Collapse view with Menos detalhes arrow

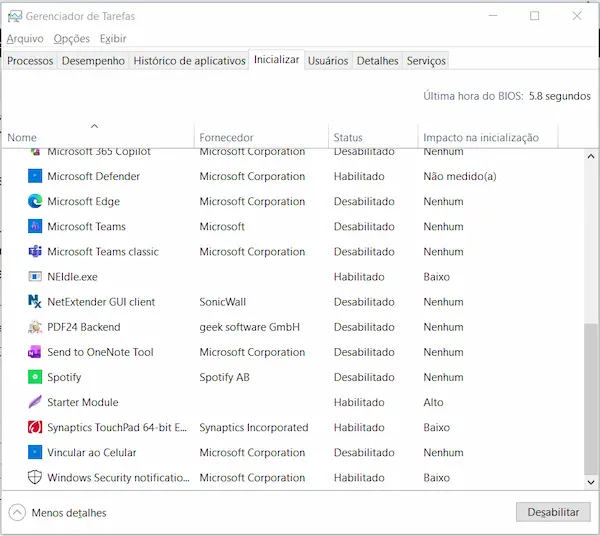pos(17,513)
